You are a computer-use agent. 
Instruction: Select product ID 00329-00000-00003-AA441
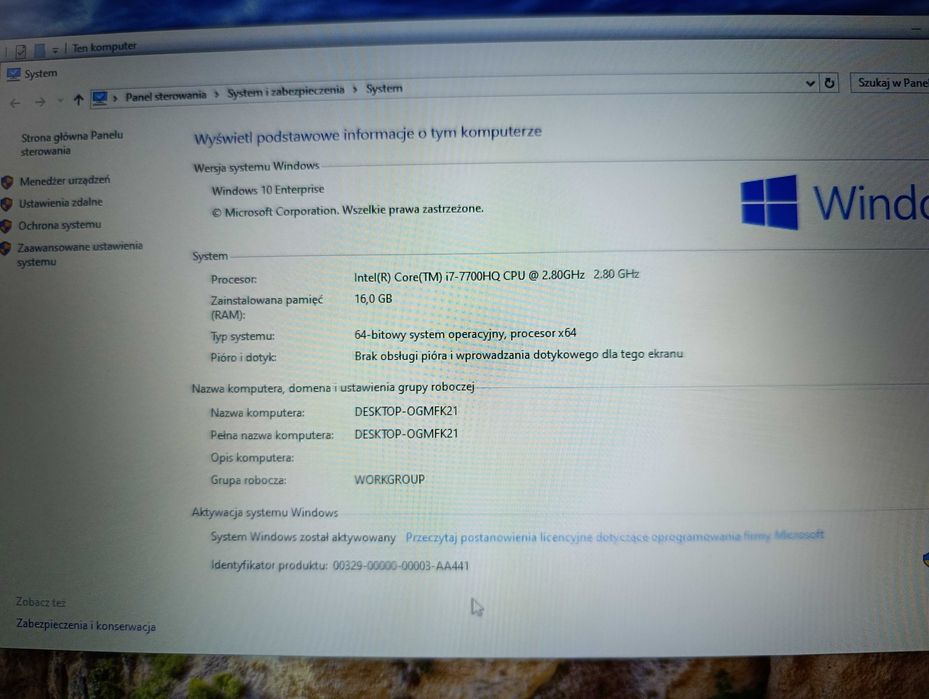tap(401, 565)
